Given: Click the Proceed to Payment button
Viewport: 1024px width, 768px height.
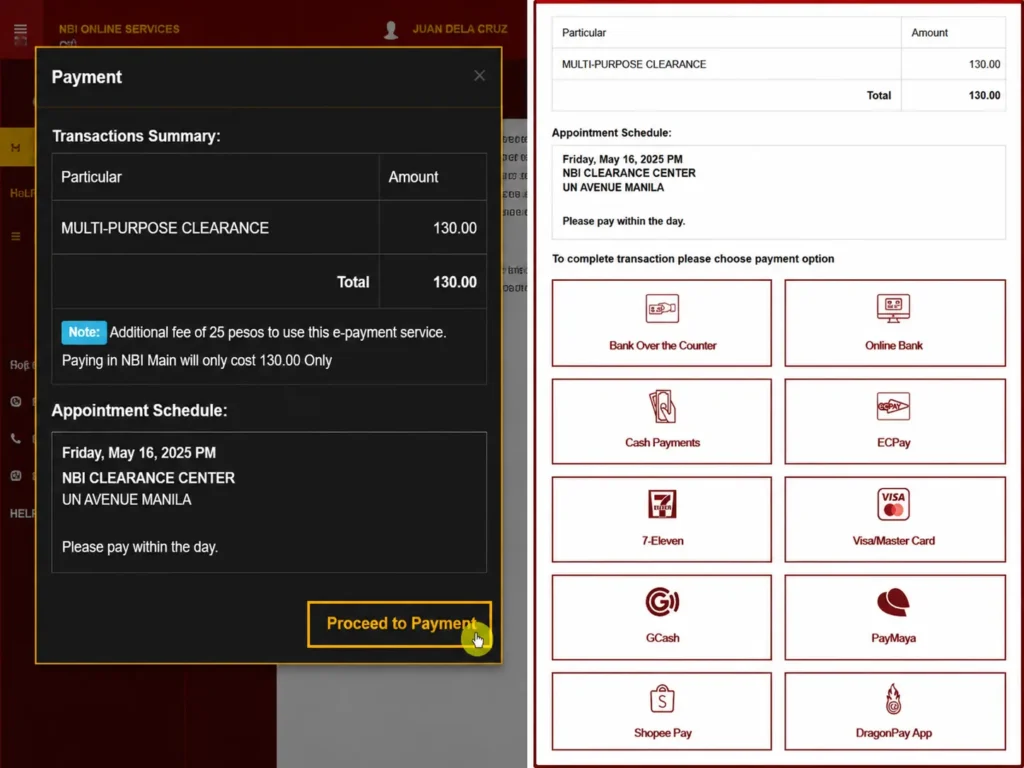Looking at the screenshot, I should pyautogui.click(x=400, y=624).
